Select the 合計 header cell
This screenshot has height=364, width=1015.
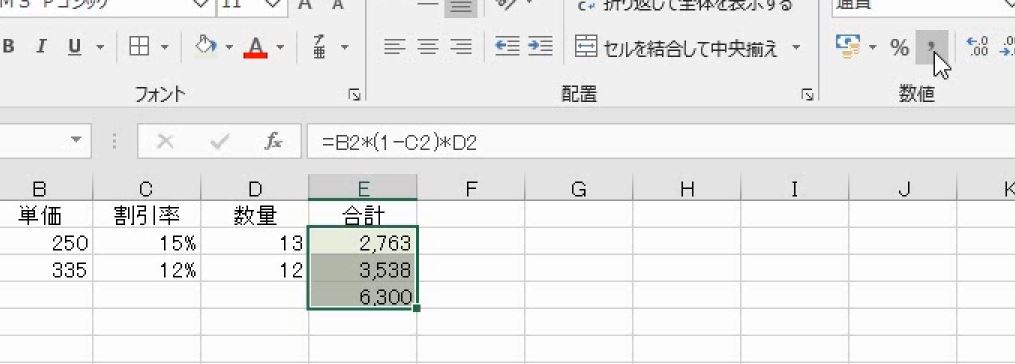363,214
